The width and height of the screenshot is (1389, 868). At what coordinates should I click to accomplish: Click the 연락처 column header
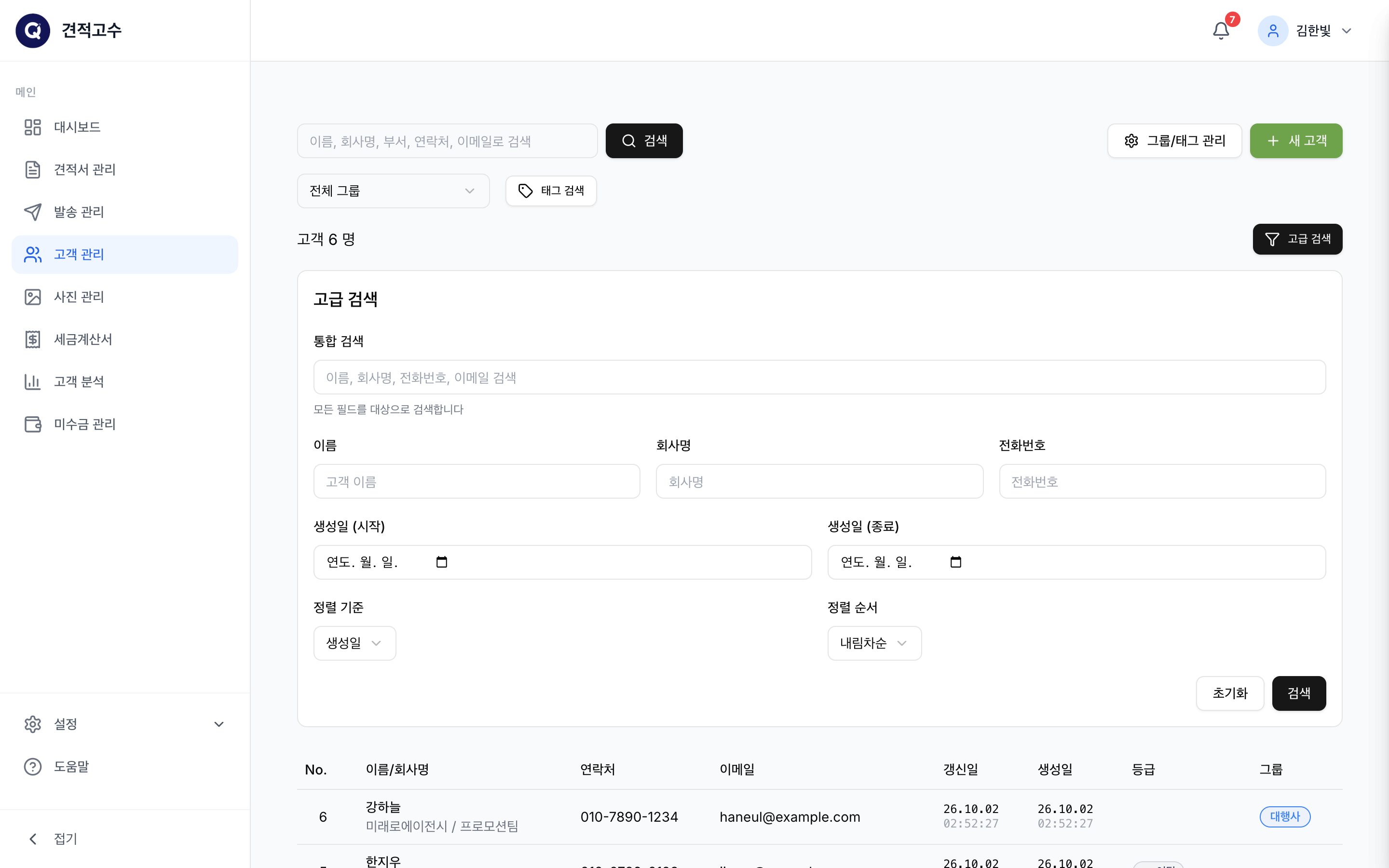tap(598, 769)
